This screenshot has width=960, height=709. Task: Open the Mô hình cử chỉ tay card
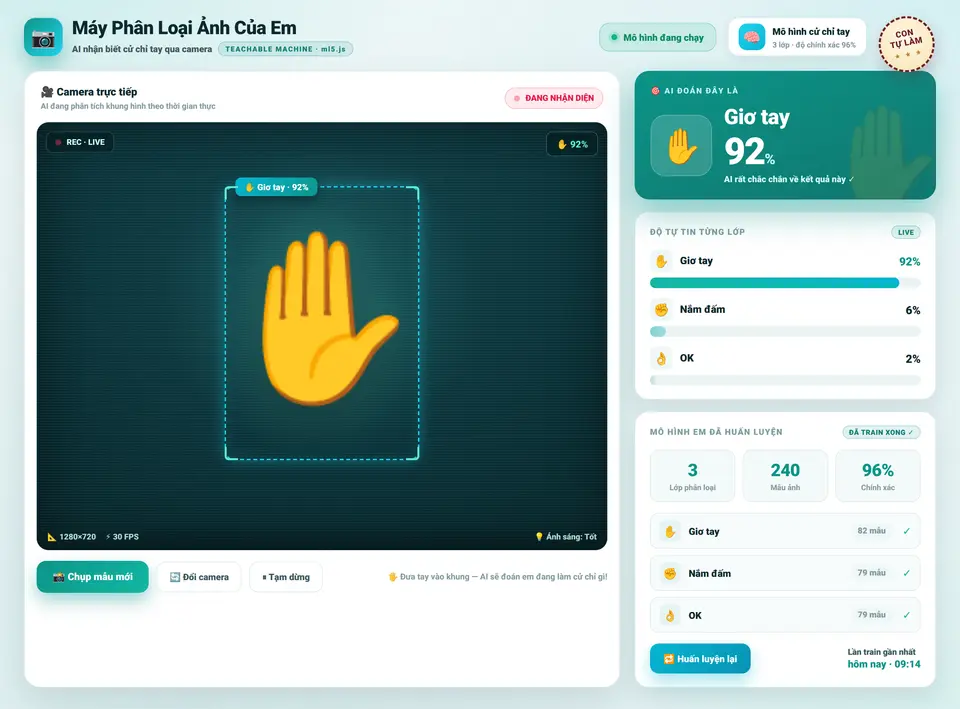(797, 37)
